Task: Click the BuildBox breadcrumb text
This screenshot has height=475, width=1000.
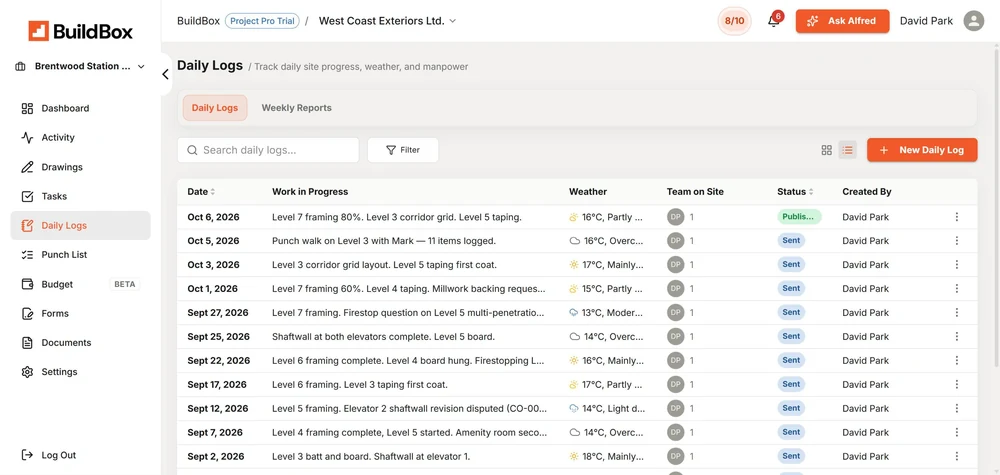Action: tap(198, 21)
